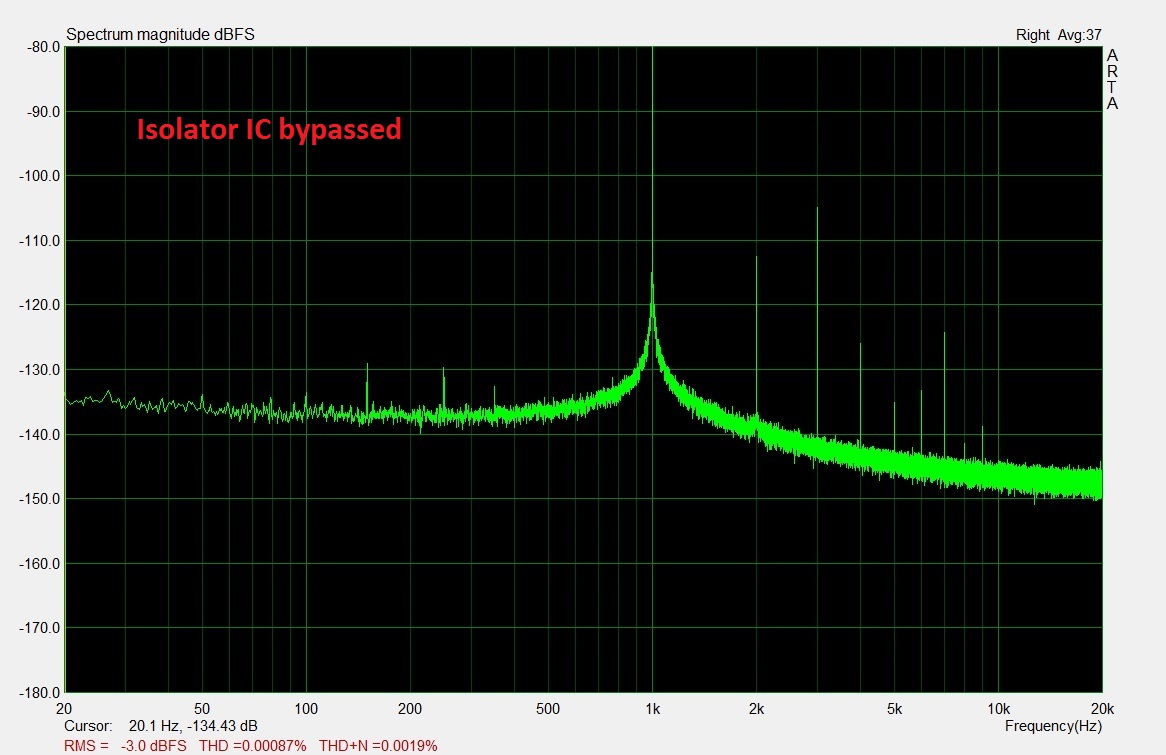
Task: Click the 'Frequency(Hz)' axis title
Action: coord(1053,726)
